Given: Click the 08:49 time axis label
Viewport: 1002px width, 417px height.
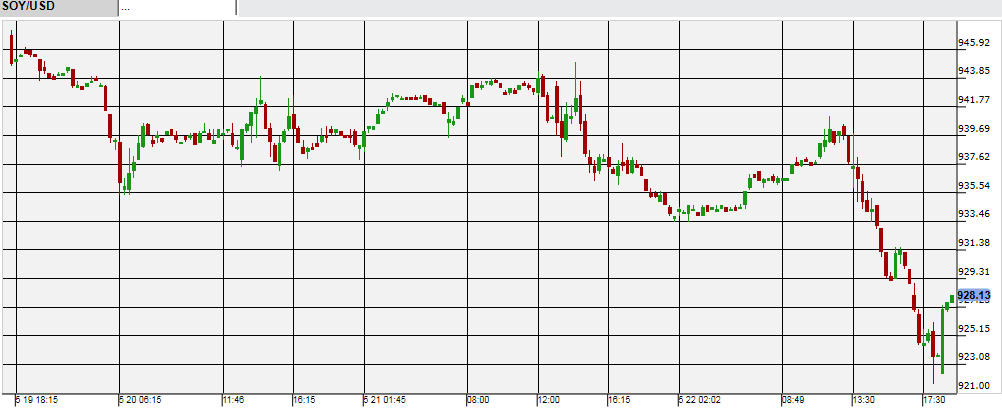Looking at the screenshot, I should pyautogui.click(x=793, y=400).
